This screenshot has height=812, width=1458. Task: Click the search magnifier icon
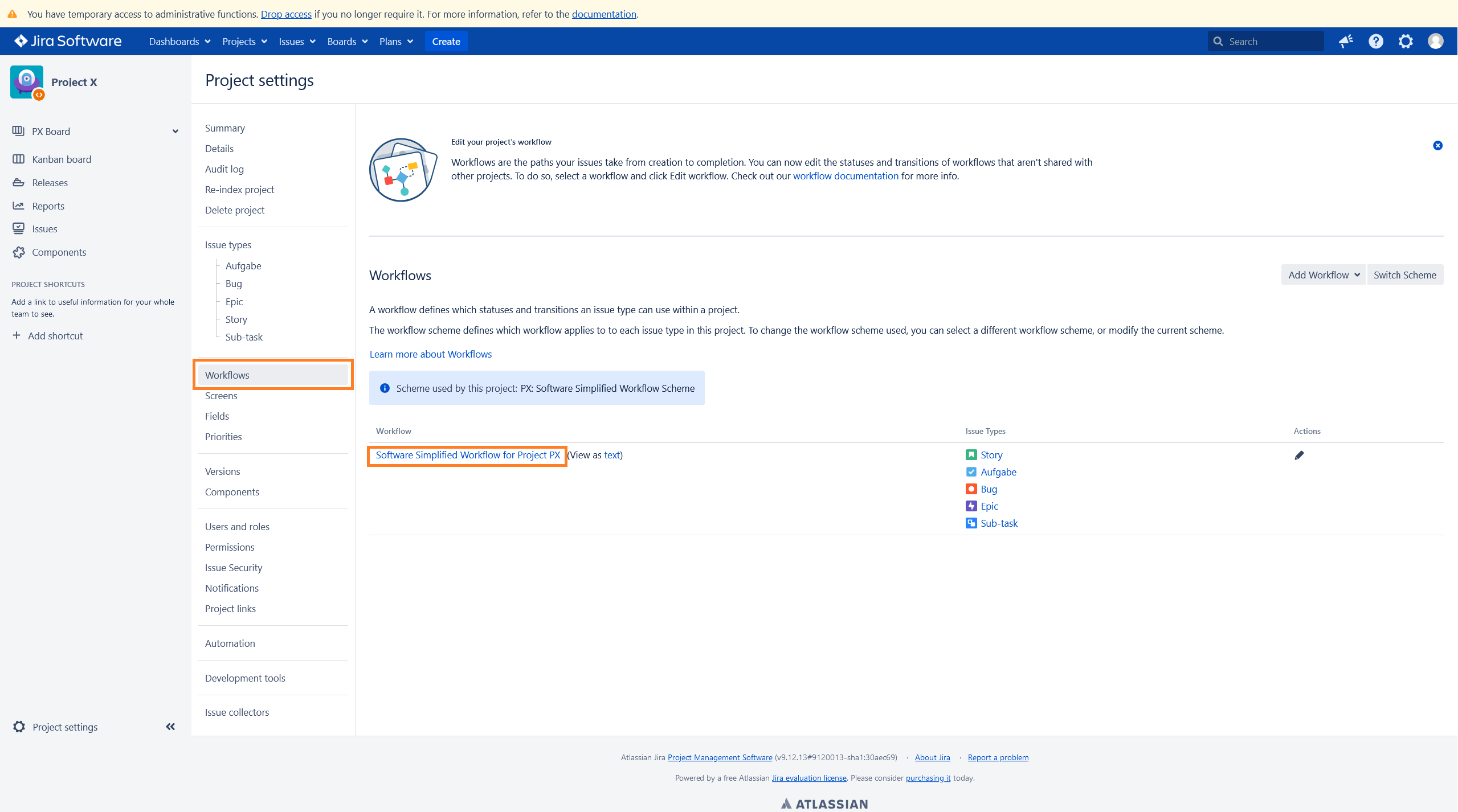(x=1218, y=42)
